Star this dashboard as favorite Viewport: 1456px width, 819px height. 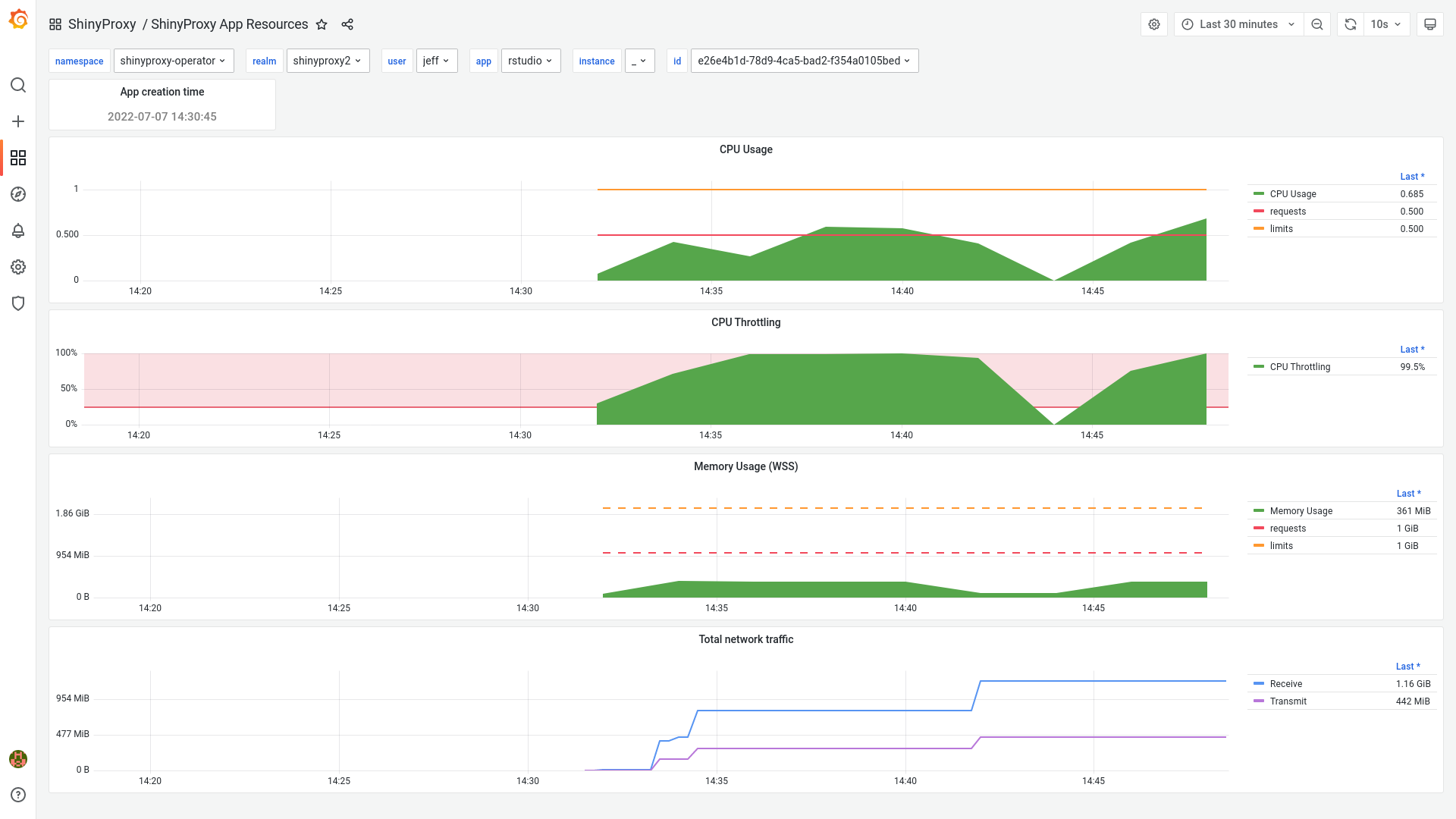[322, 24]
